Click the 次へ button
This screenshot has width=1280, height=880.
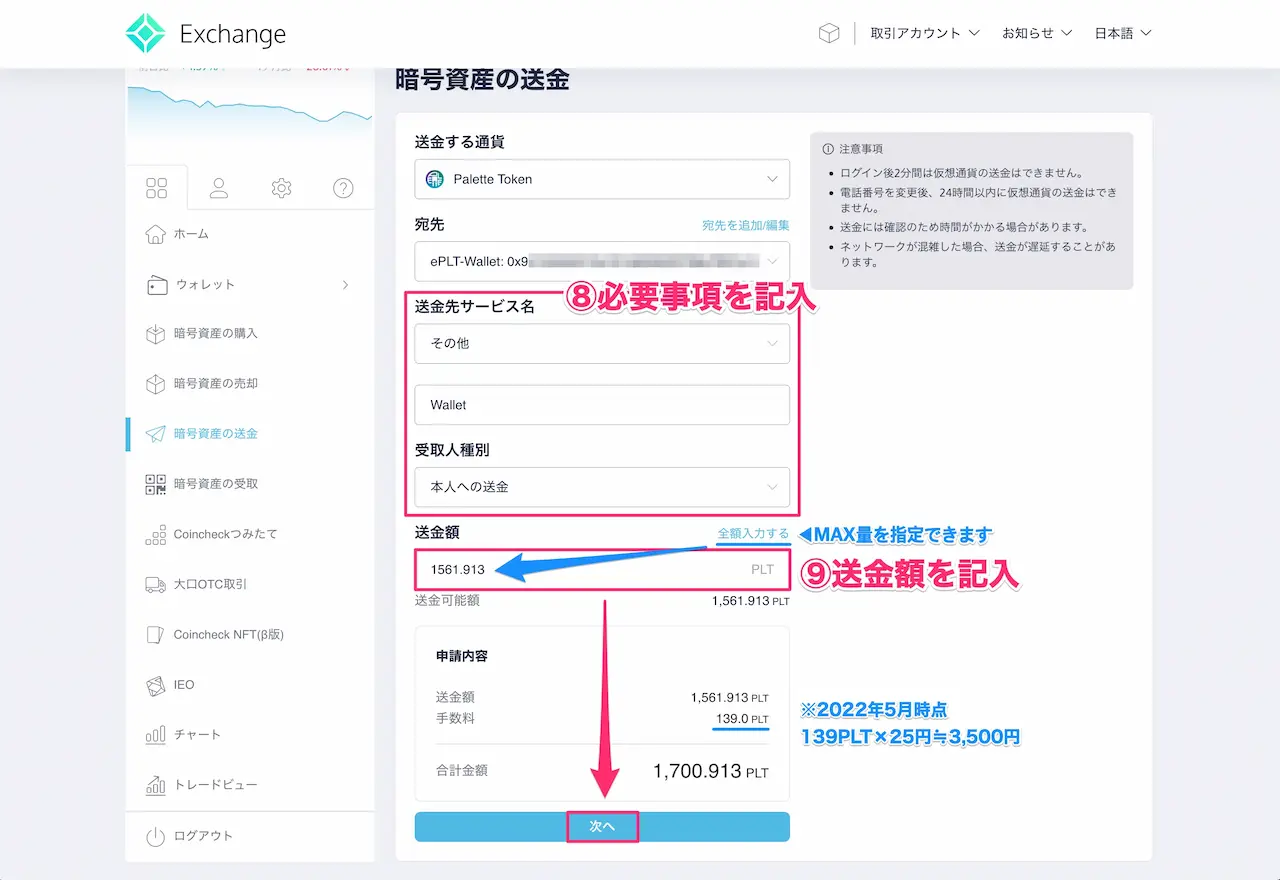pyautogui.click(x=602, y=827)
